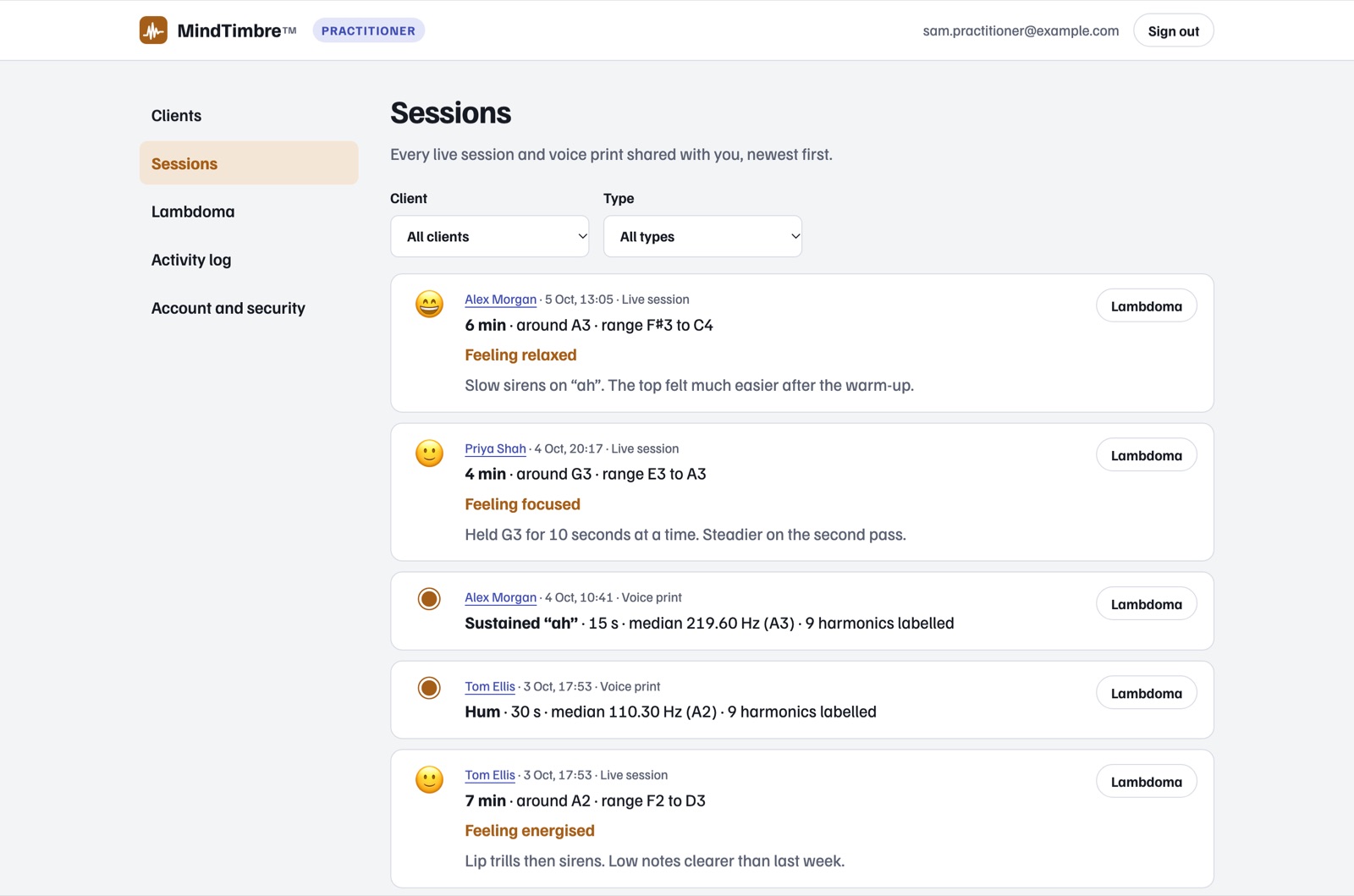
Task: Open Lambdoma from the sidebar
Action: (249, 212)
